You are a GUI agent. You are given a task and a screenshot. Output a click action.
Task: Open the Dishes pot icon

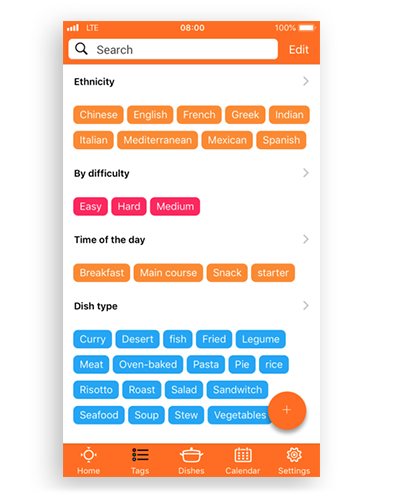(x=191, y=455)
